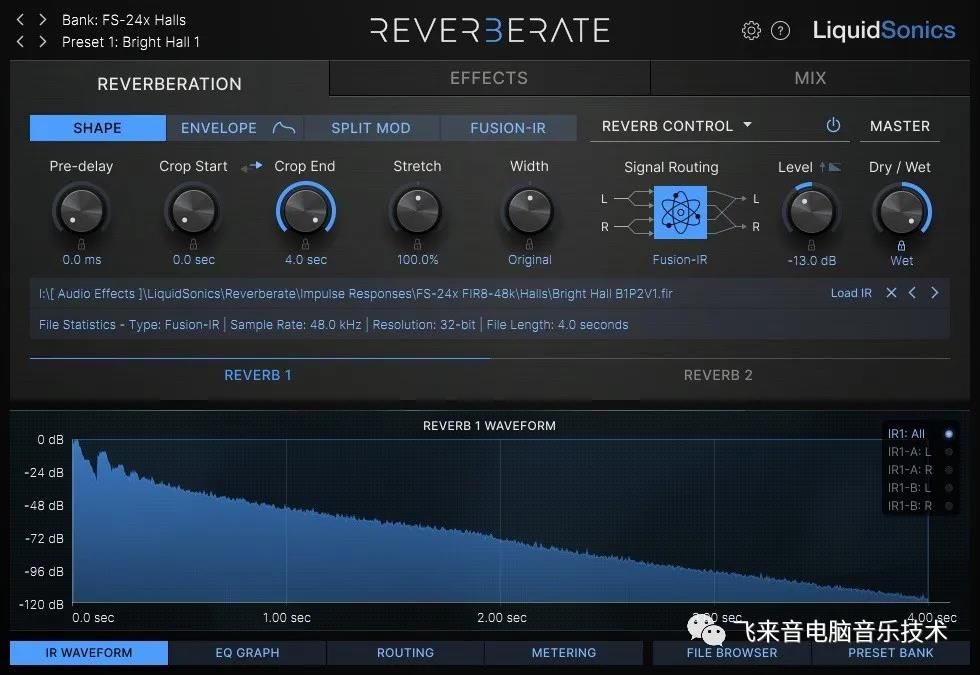Switch to Reverb 2 panel
The width and height of the screenshot is (980, 675).
[x=718, y=375]
